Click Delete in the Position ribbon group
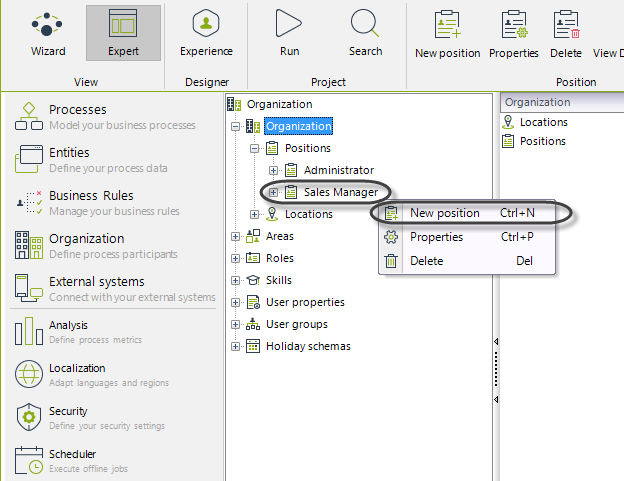This screenshot has width=624, height=481. pos(566,35)
